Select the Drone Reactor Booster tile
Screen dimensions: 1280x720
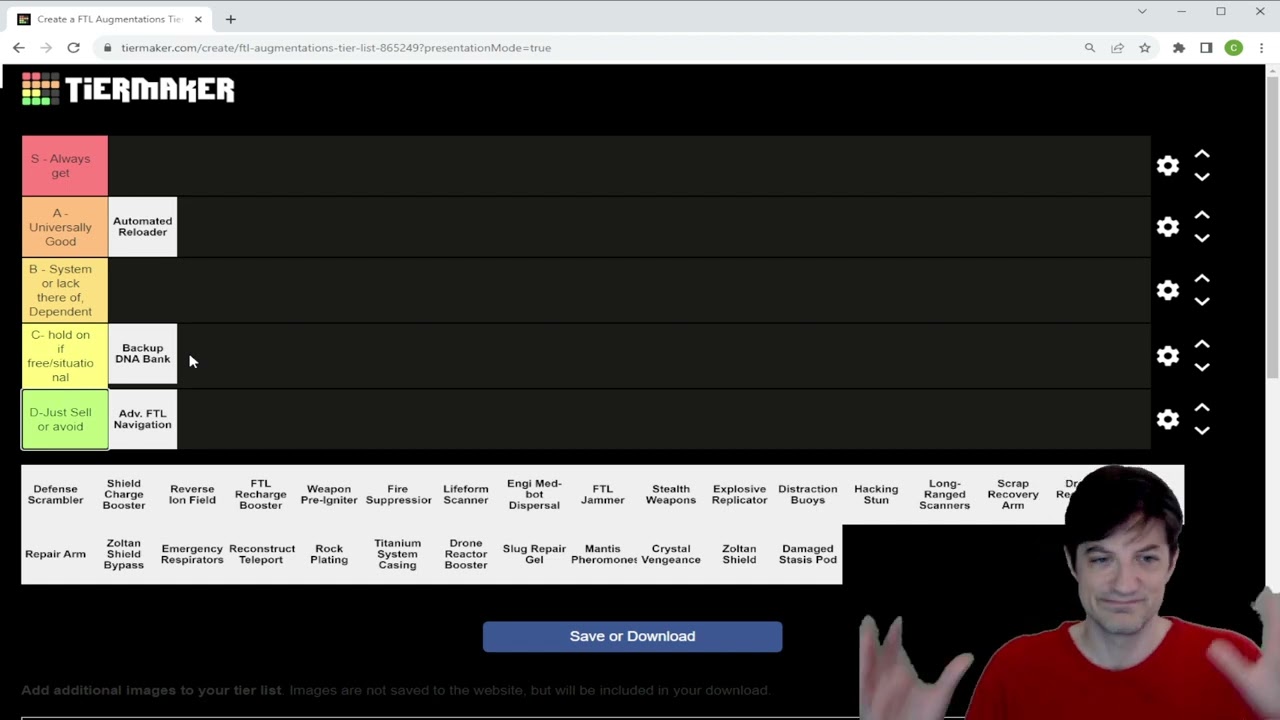click(466, 554)
